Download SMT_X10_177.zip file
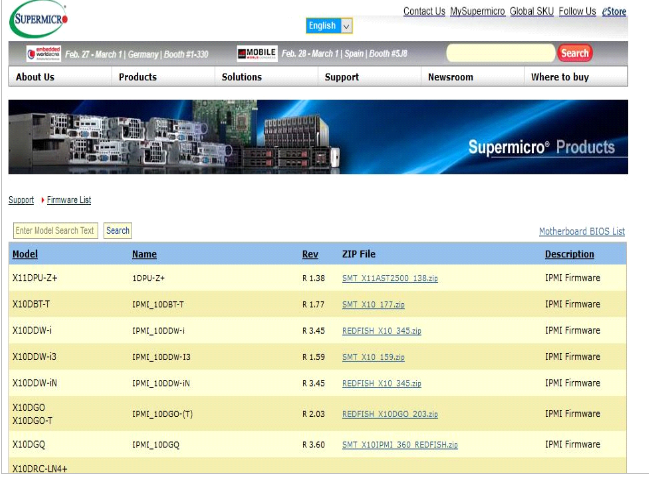This screenshot has height=477, width=649. [x=373, y=304]
